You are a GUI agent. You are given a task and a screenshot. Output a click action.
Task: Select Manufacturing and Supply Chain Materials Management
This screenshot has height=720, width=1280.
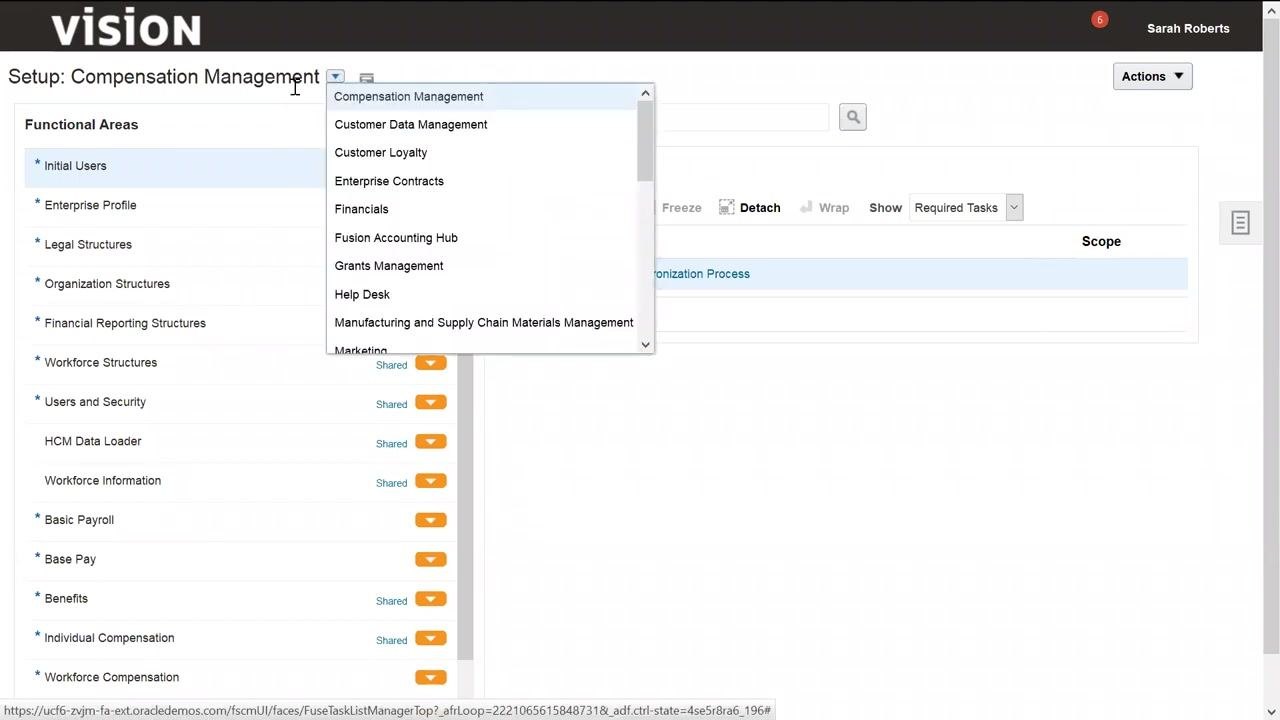482,322
